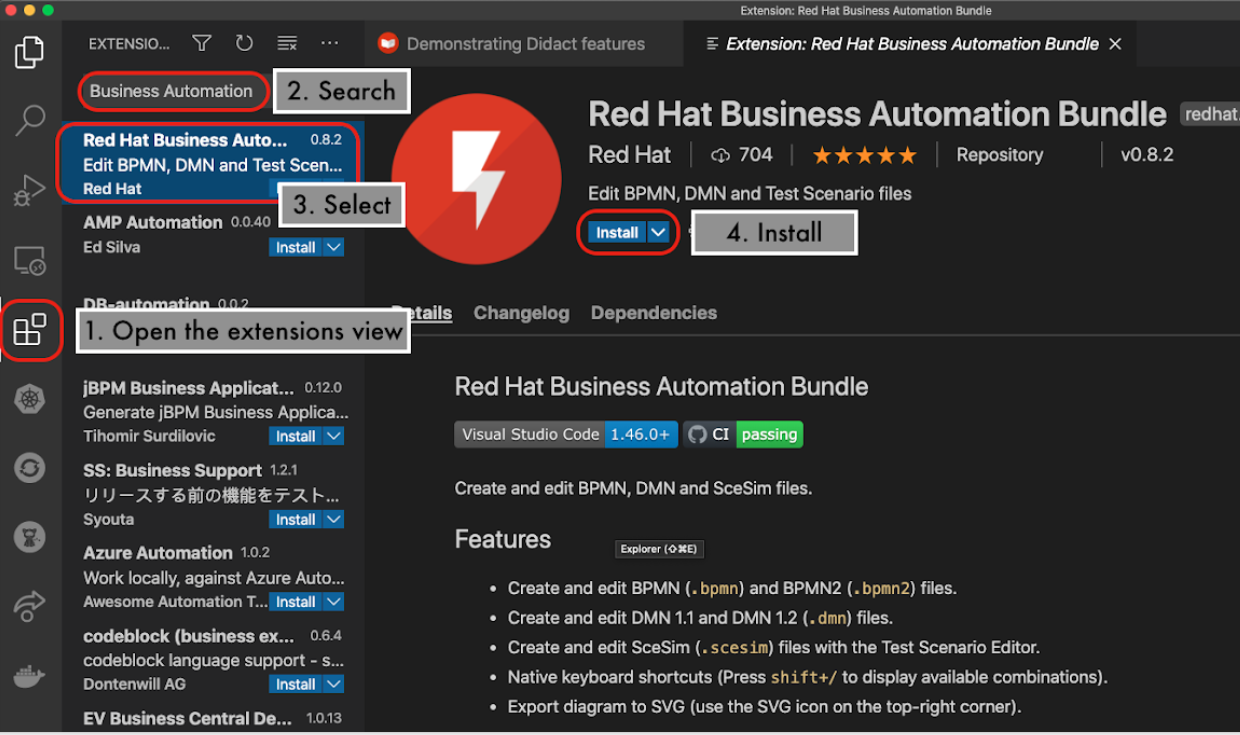
Task: Close the Extension: Red Hat Business Automation Bundle tab
Action: click(x=1116, y=44)
